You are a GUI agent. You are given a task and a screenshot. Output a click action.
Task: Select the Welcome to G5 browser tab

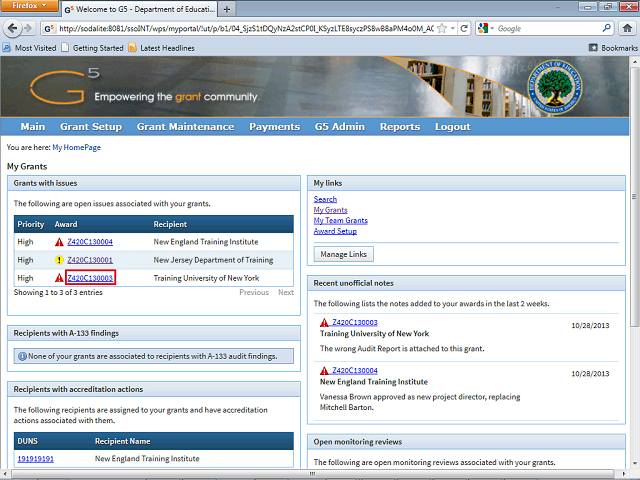139,9
